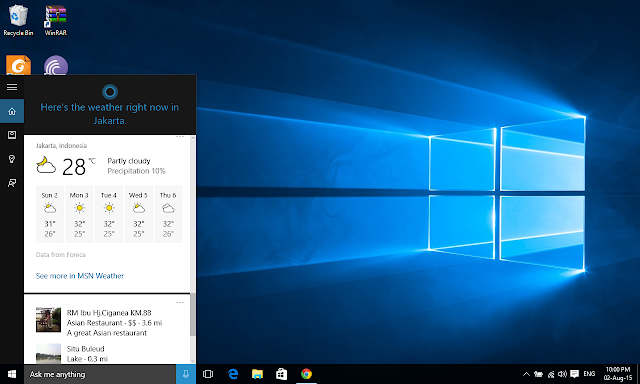Select the WinRAR desktop shortcut

click(56, 20)
